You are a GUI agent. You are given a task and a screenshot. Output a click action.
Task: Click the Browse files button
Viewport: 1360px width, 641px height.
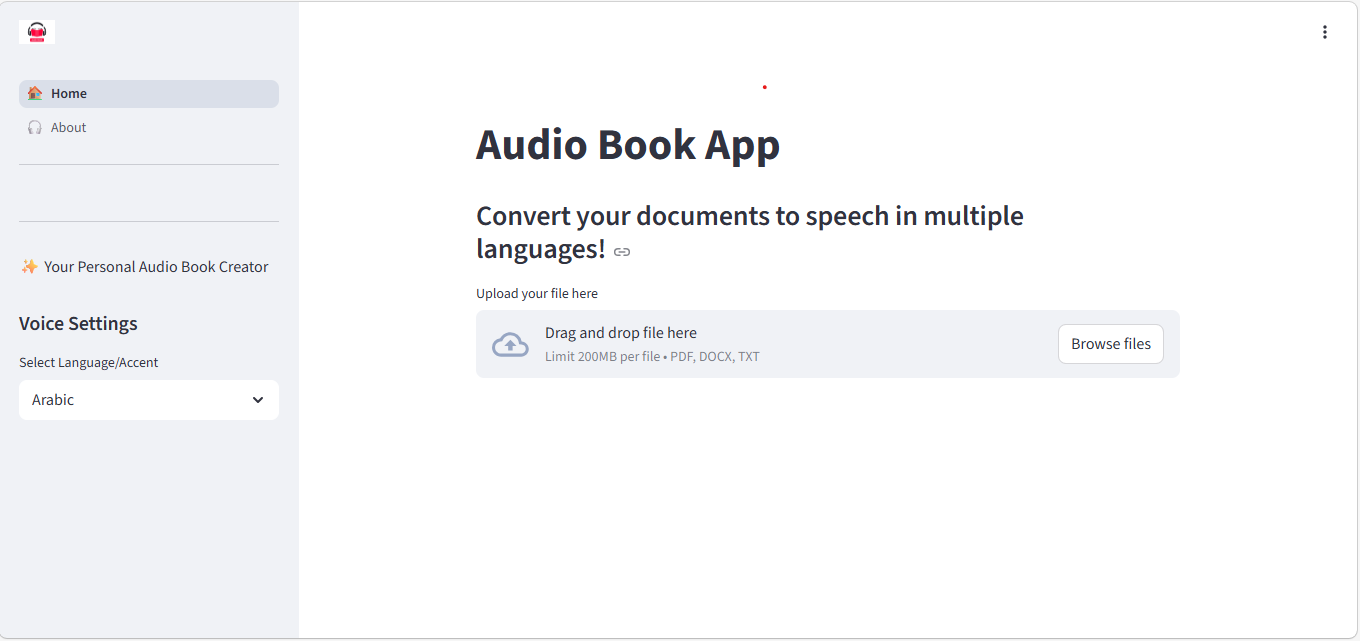(1110, 343)
